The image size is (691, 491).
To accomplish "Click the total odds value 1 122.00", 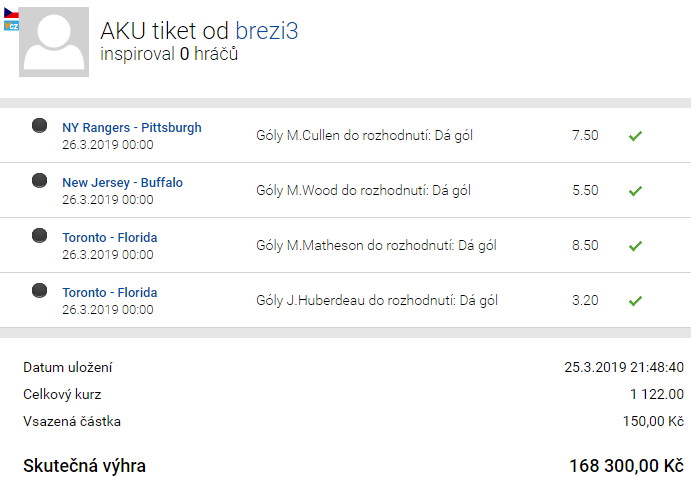I will click(657, 394).
